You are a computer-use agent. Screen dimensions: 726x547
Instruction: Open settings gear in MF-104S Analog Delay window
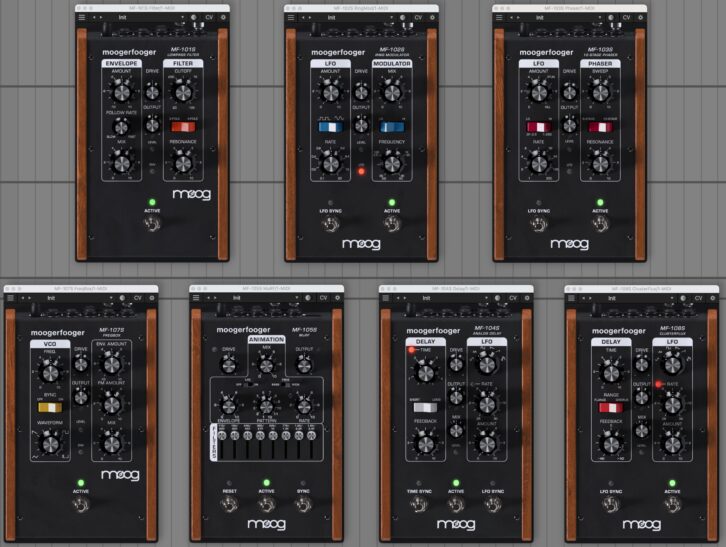(x=527, y=298)
